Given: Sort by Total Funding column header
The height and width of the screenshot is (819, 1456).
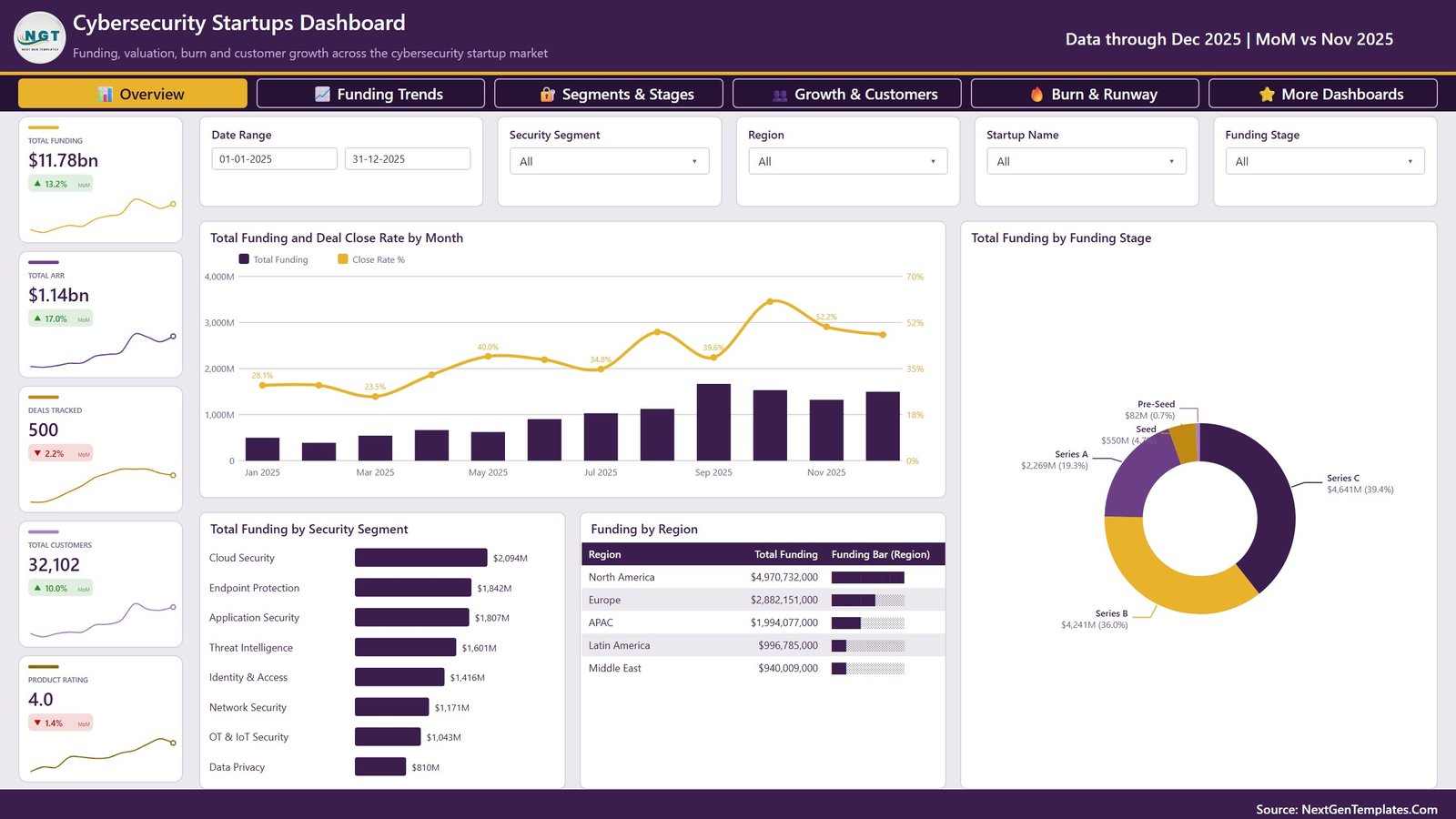Looking at the screenshot, I should point(786,554).
